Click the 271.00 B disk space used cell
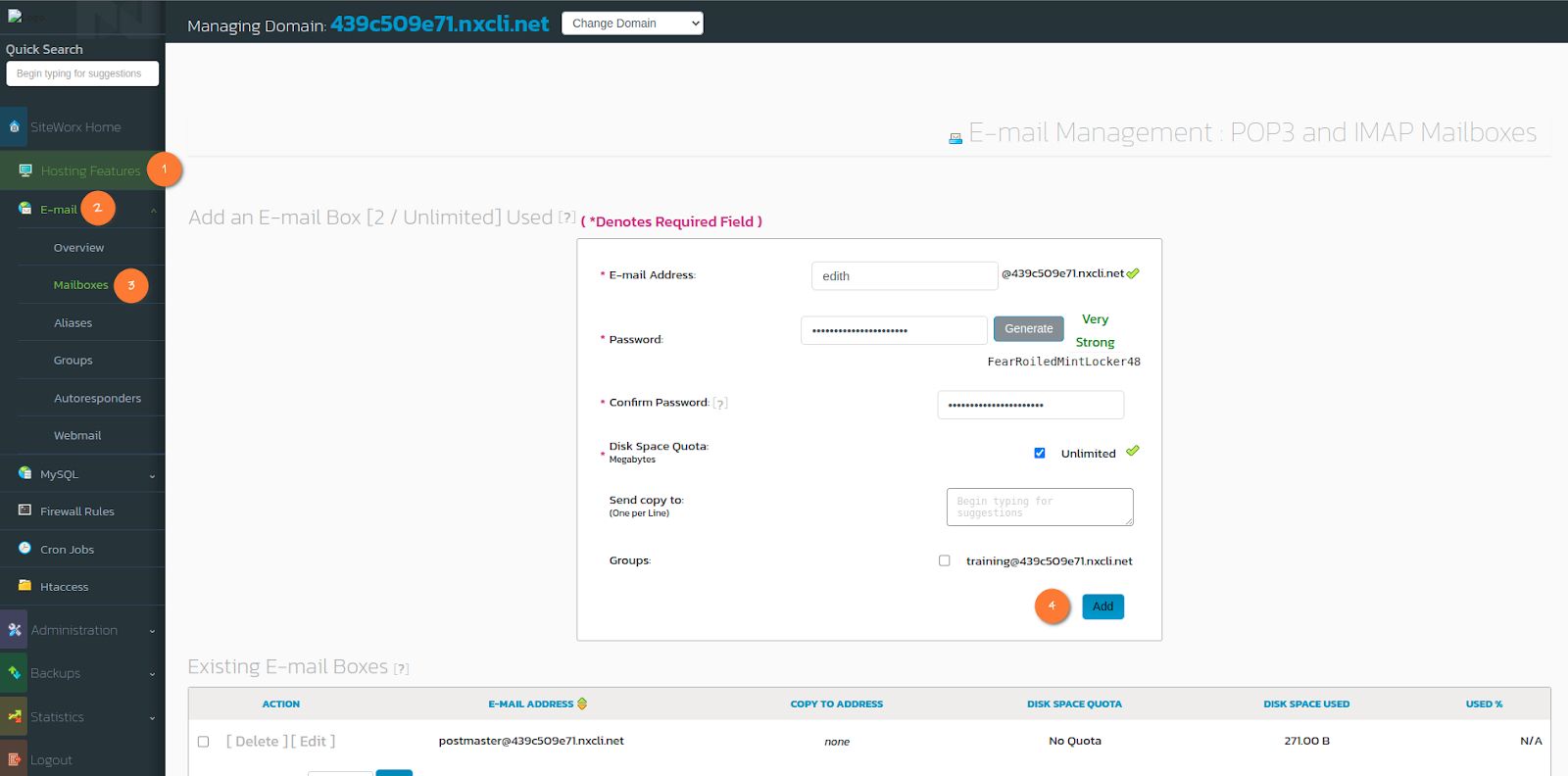The height and width of the screenshot is (776, 1568). coord(1306,741)
